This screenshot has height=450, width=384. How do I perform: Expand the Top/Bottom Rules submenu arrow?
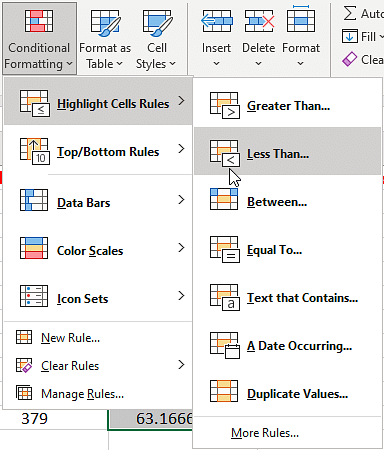(x=181, y=149)
